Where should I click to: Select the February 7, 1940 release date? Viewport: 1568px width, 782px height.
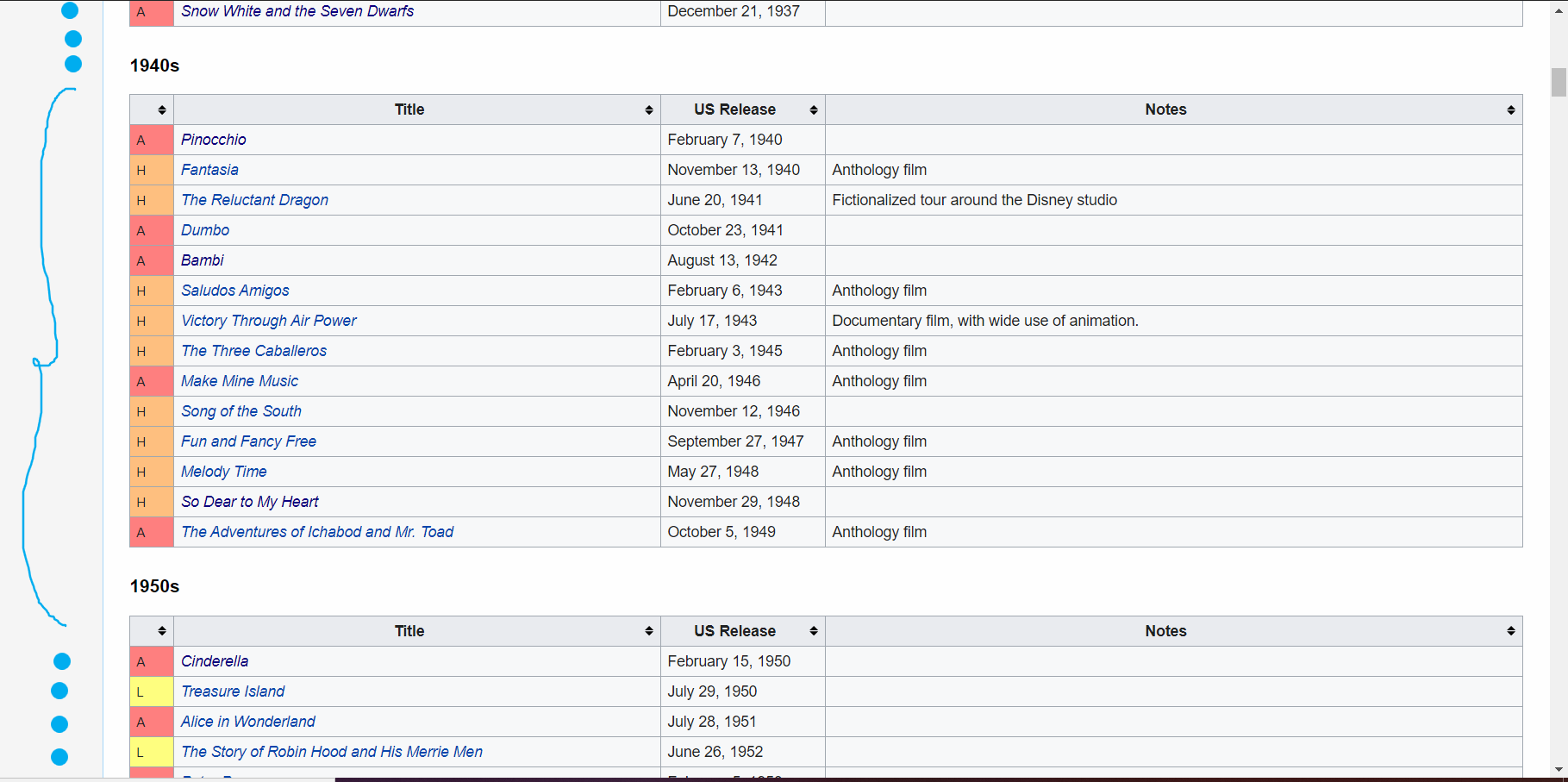pyautogui.click(x=725, y=140)
